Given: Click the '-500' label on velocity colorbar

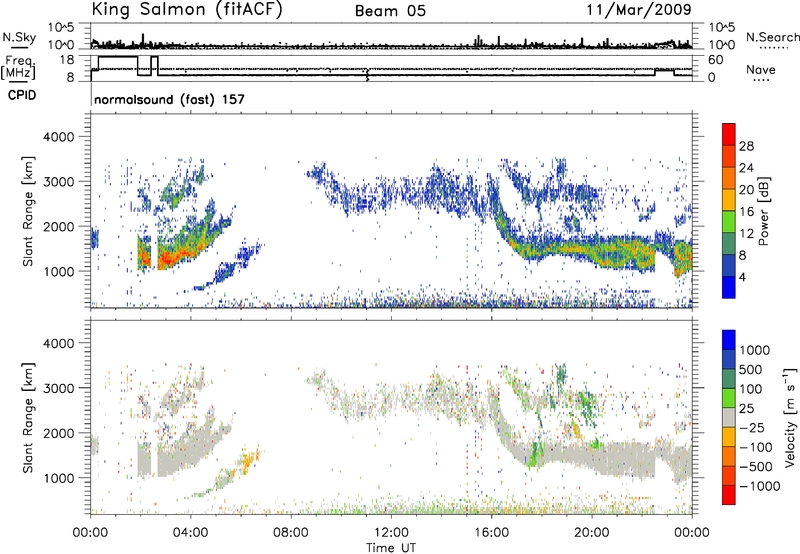Looking at the screenshot, I should (756, 466).
